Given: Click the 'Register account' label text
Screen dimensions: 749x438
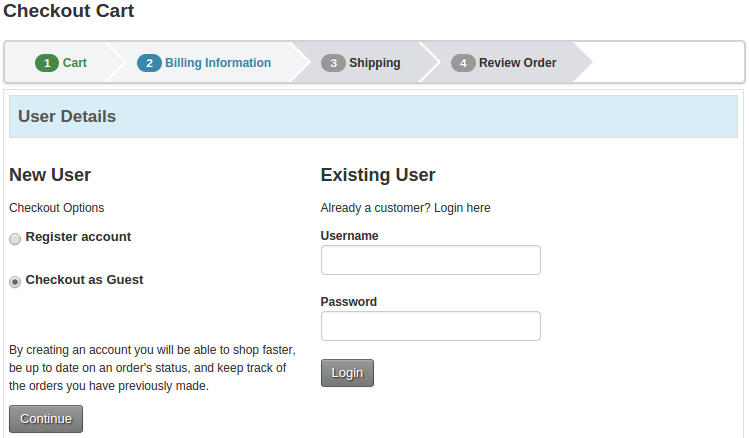Looking at the screenshot, I should (x=78, y=237).
